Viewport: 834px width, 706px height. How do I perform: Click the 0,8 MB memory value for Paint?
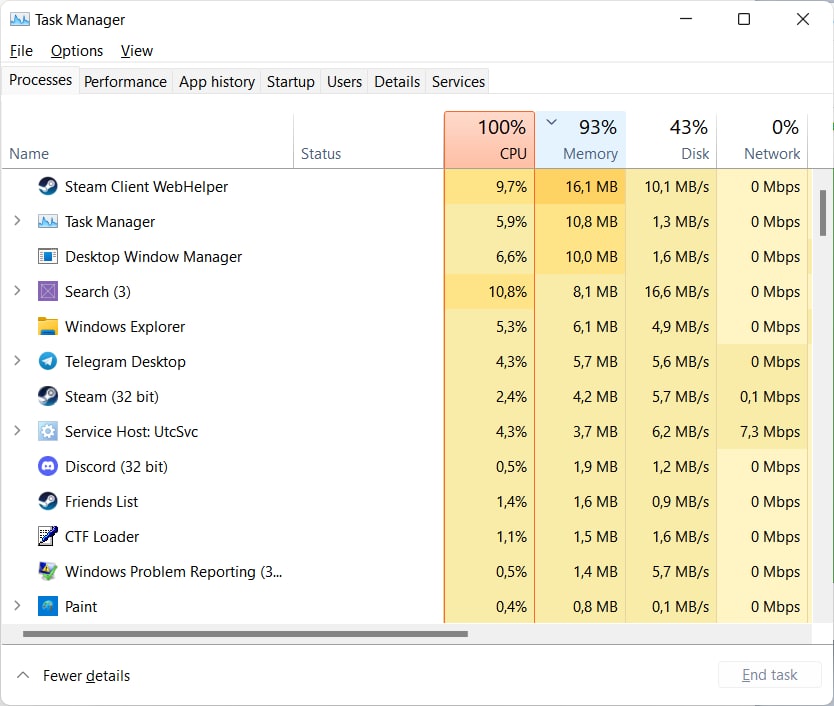click(x=595, y=607)
